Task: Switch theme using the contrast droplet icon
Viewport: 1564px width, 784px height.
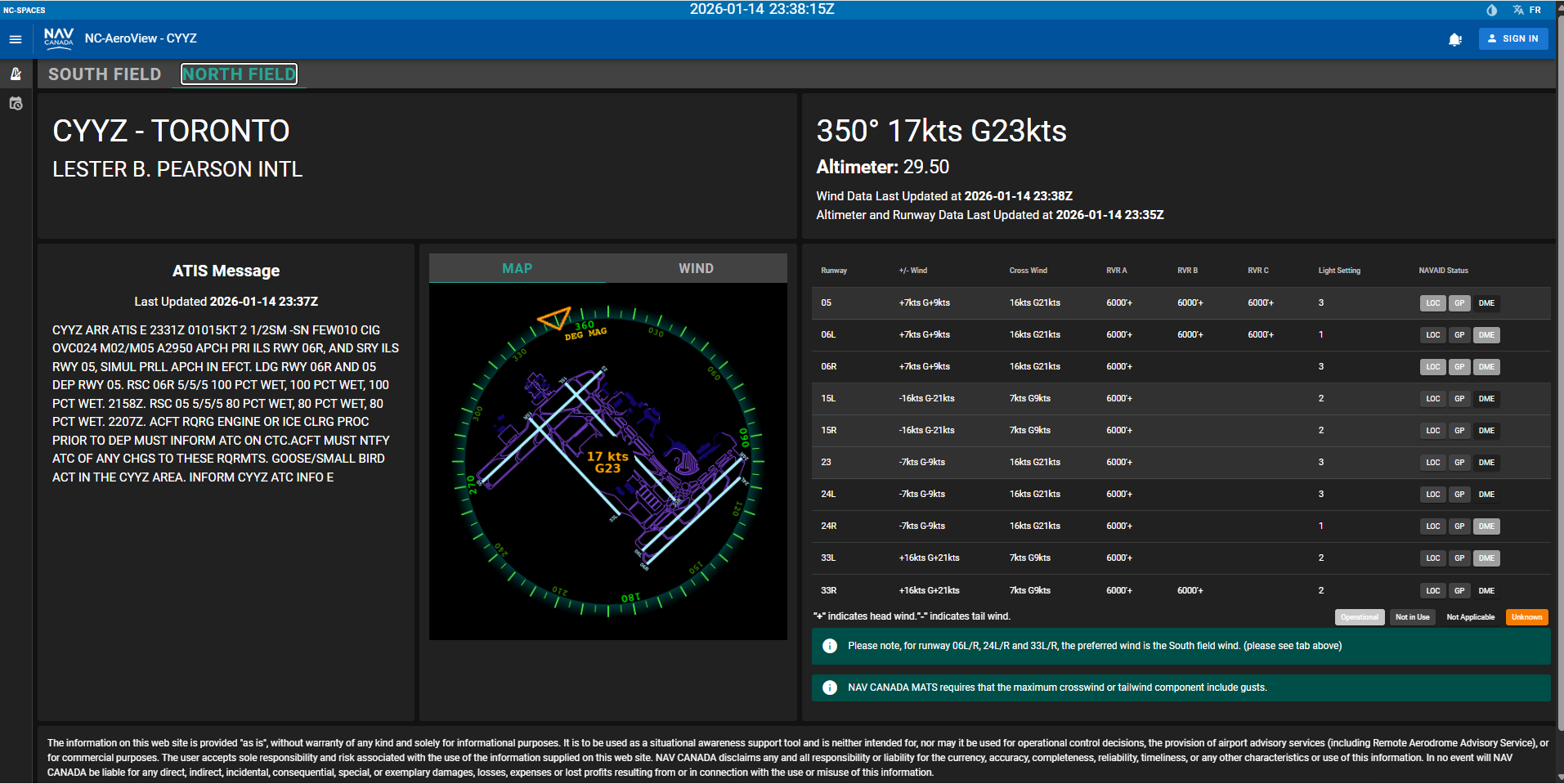Action: coord(1490,10)
